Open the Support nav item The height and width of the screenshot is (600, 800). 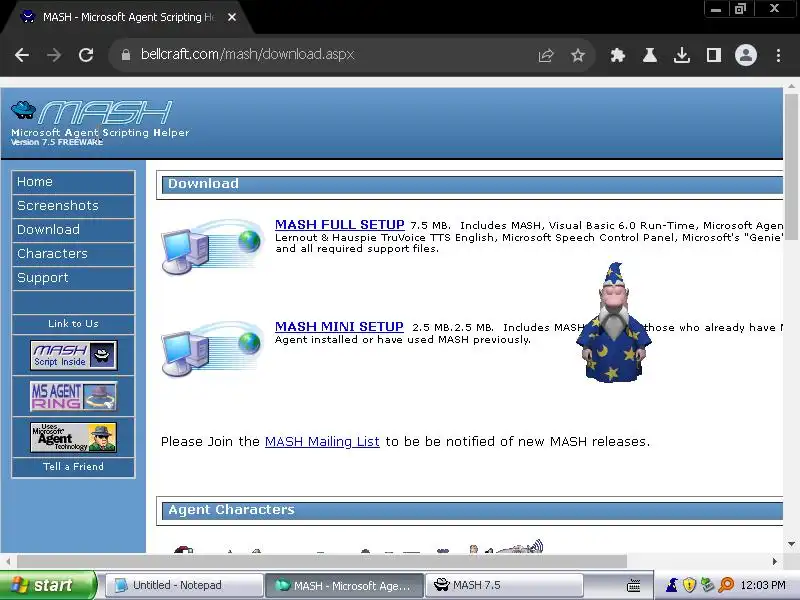coord(73,278)
